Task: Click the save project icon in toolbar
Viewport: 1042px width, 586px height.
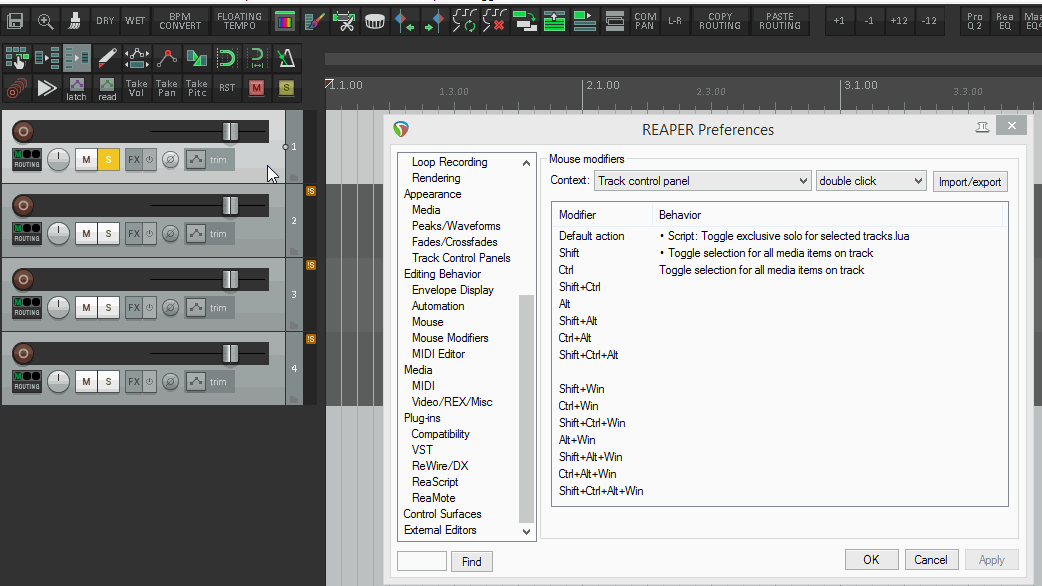Action: point(16,21)
